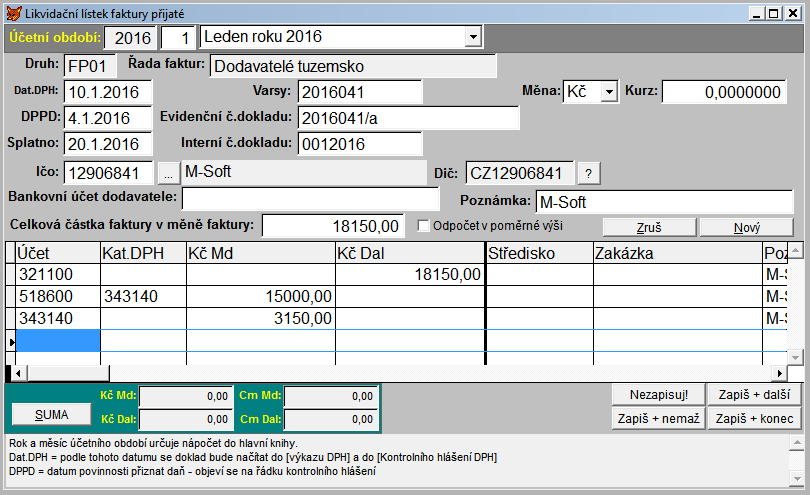Select the account cell 321100
Screen dimensions: 810x495
[58, 274]
